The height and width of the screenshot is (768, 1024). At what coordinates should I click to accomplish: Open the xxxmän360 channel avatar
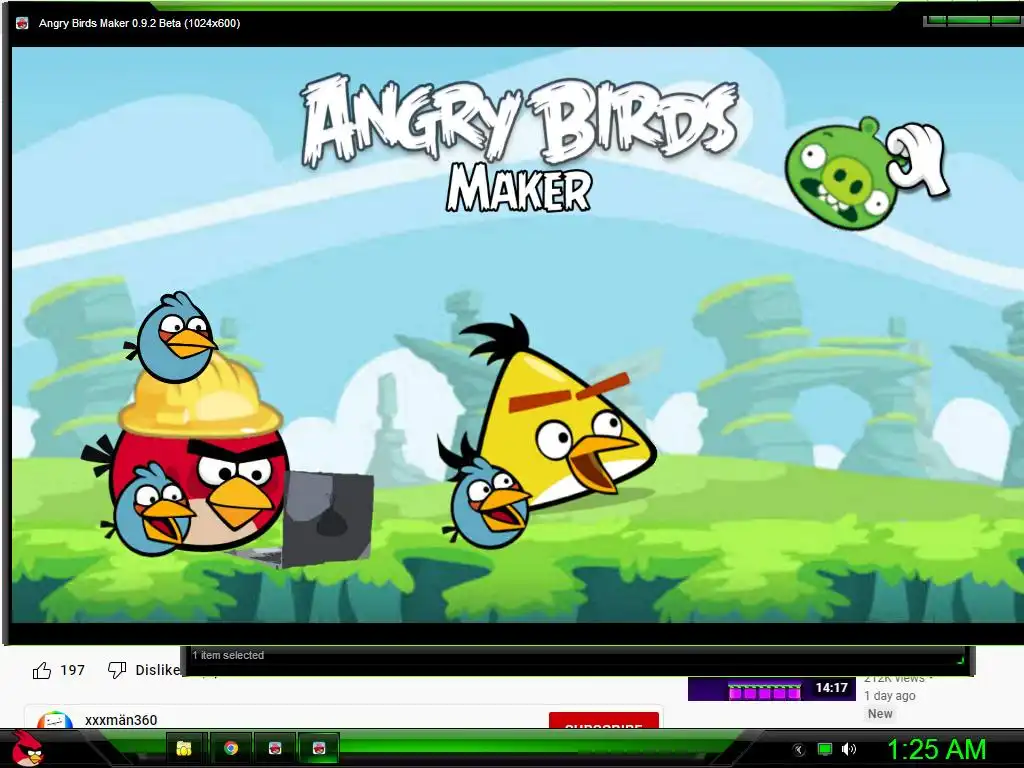click(55, 720)
